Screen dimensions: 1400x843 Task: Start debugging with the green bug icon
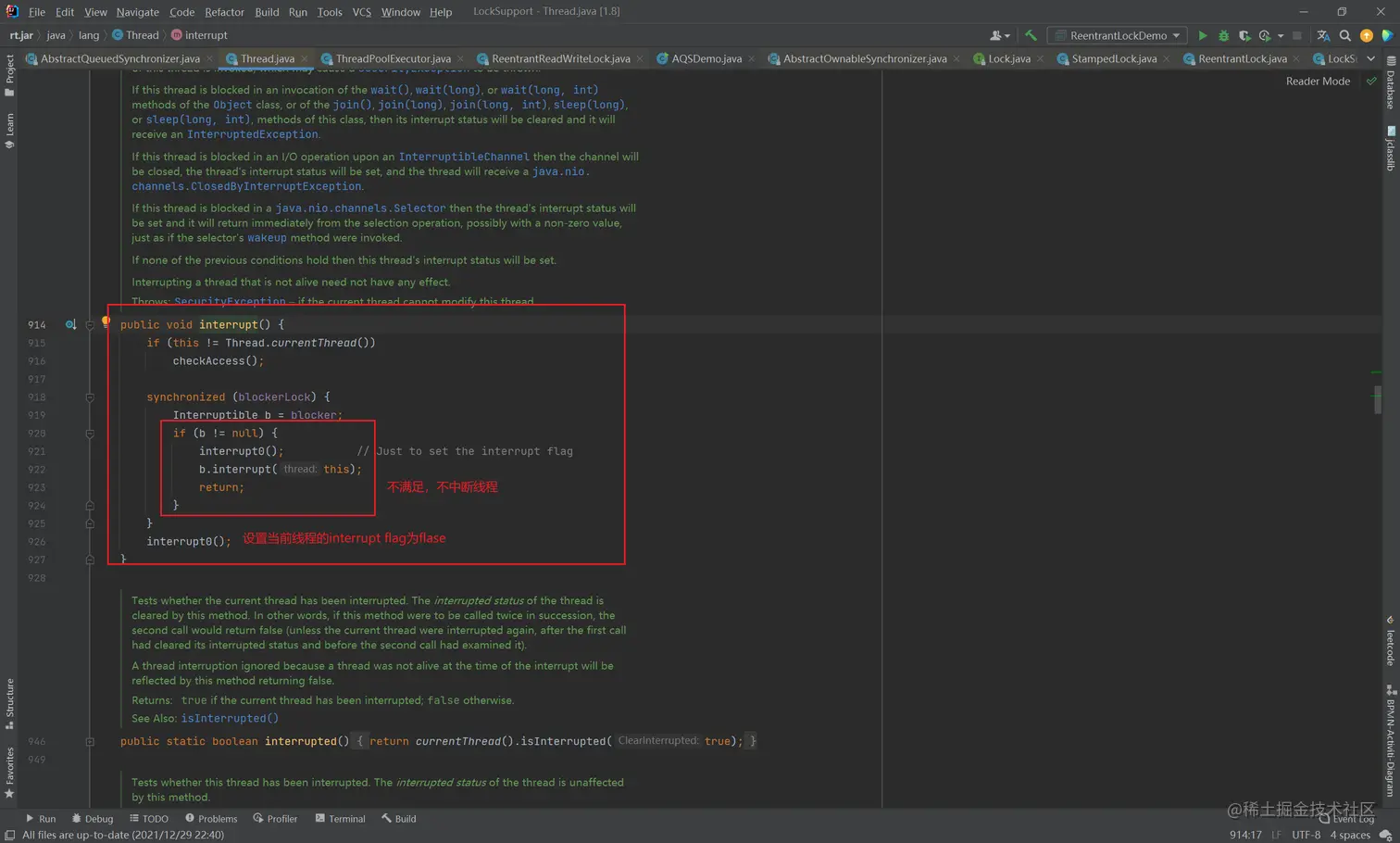tap(1223, 35)
